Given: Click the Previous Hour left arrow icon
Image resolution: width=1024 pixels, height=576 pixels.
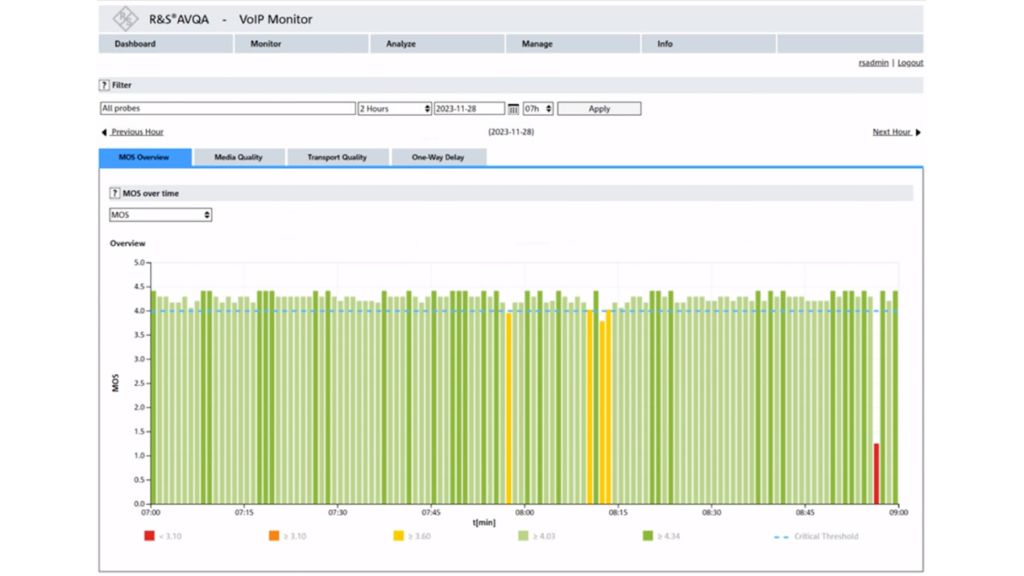Looking at the screenshot, I should [x=104, y=132].
